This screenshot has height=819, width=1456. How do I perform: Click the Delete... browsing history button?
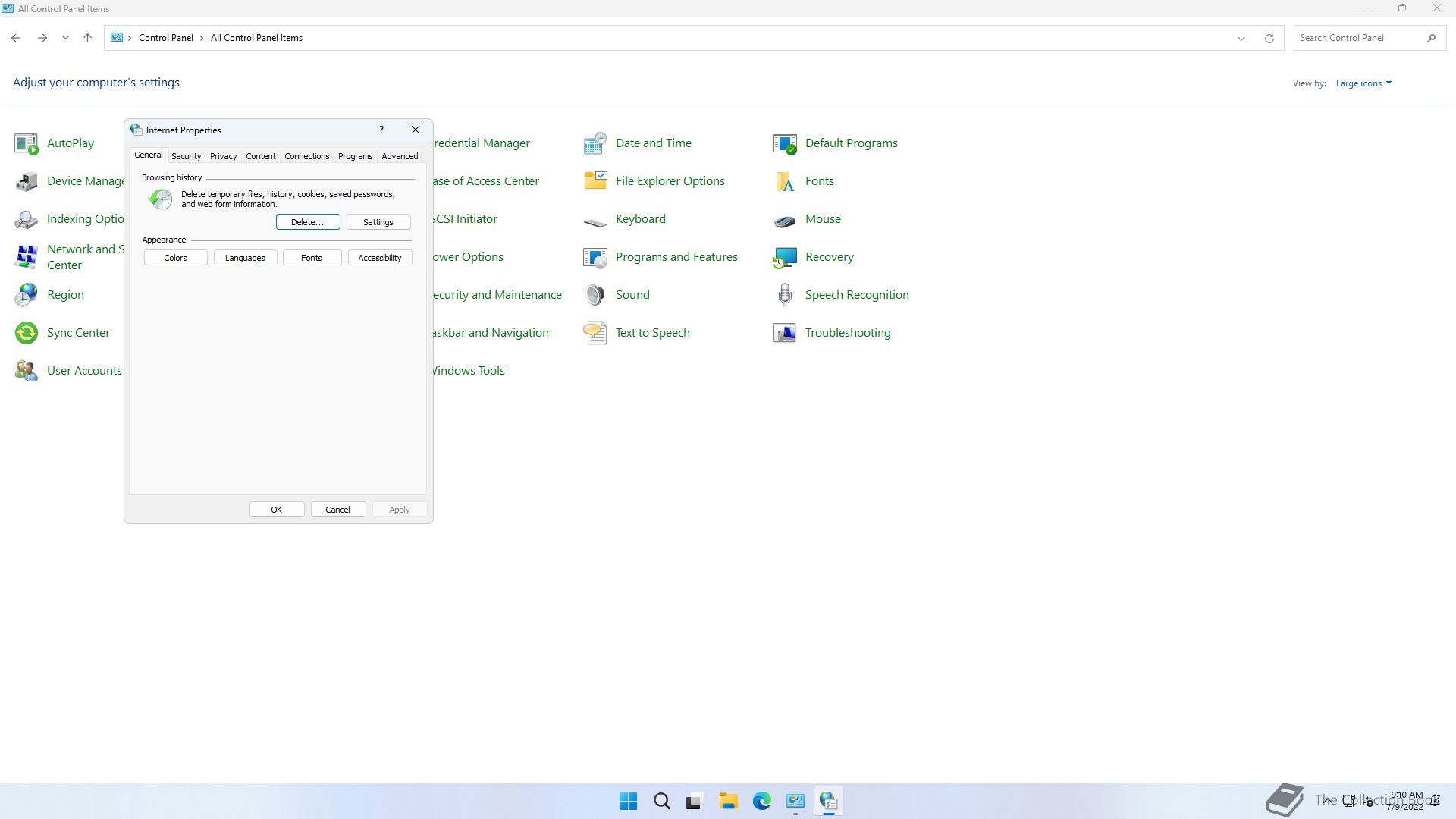pyautogui.click(x=308, y=222)
